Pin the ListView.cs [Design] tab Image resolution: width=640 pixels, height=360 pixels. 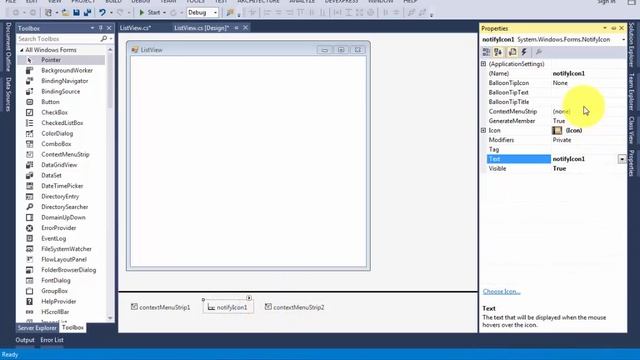(x=236, y=28)
